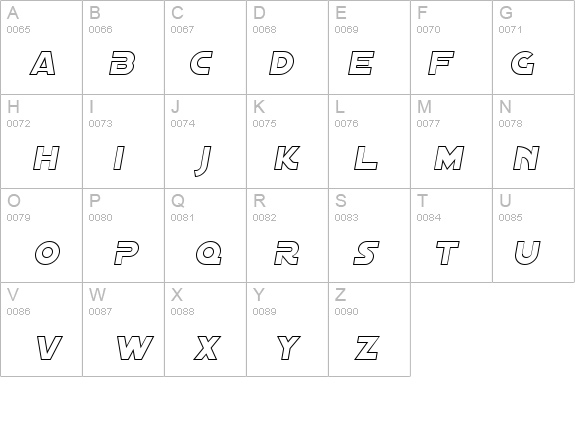The height and width of the screenshot is (421, 575).
Task: Click the glyph cell labeled 0078
Action: click(534, 142)
